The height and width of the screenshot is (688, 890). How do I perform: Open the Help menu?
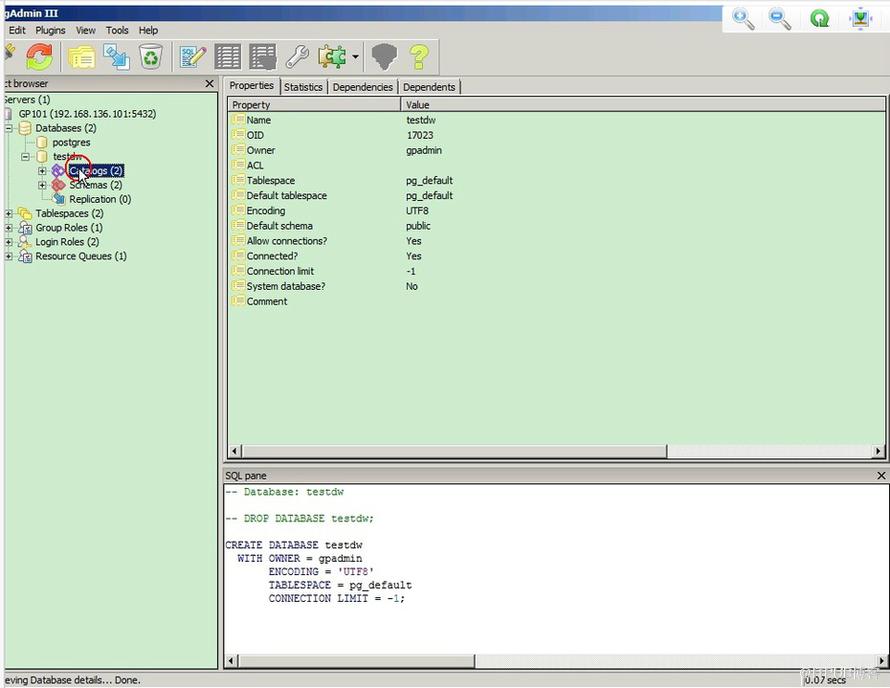pyautogui.click(x=148, y=30)
